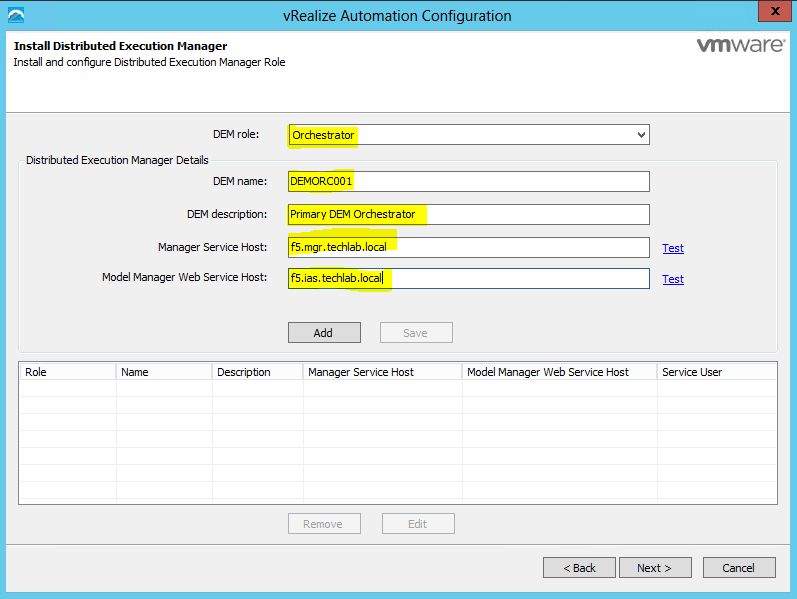Sort by the Description column header
Viewport: 797px width, 599px height.
point(257,372)
